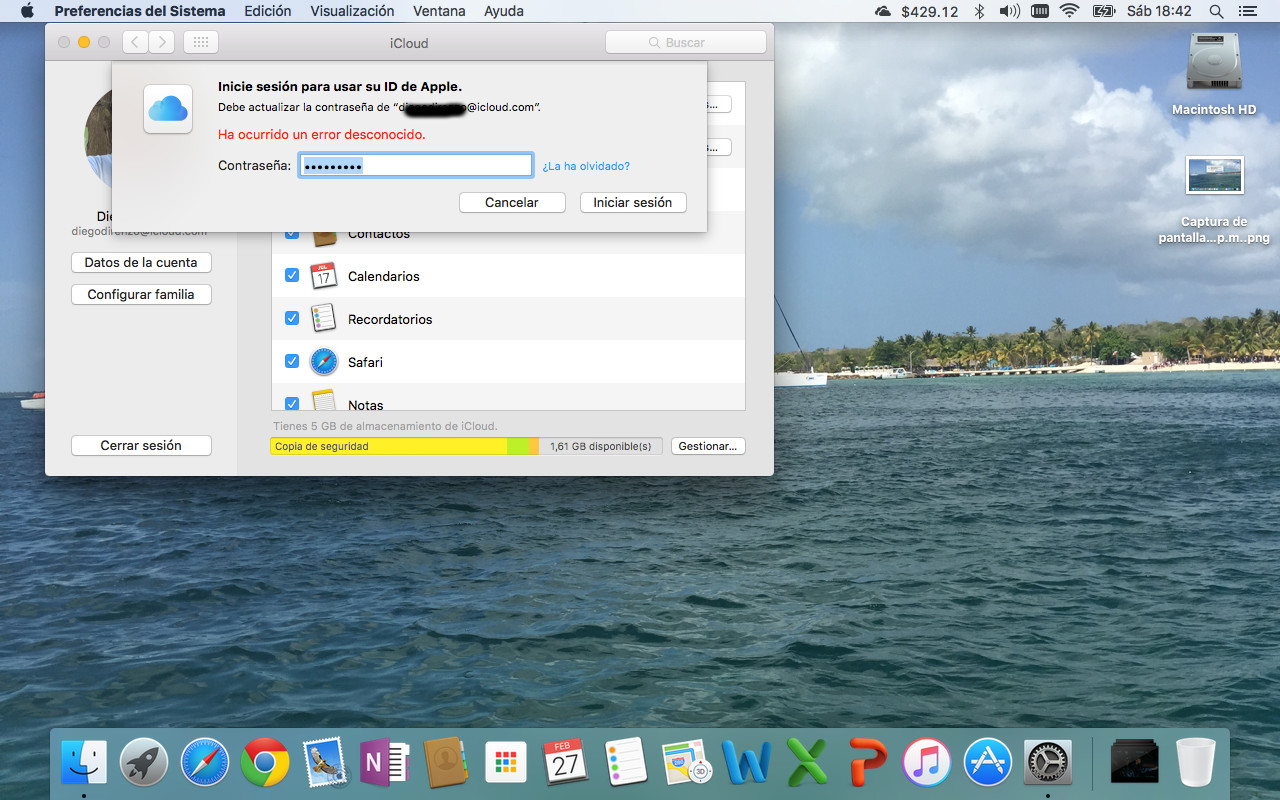Open Safari from the dock
This screenshot has height=800, width=1280.
coord(205,764)
